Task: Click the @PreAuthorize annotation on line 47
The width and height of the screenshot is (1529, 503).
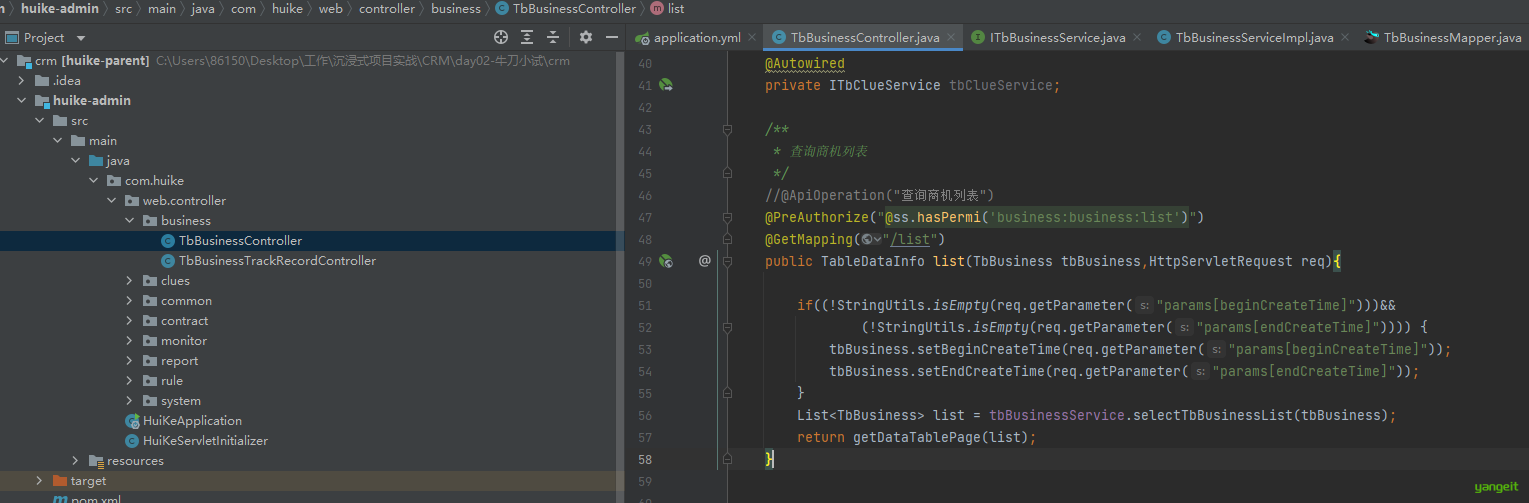Action: (817, 217)
